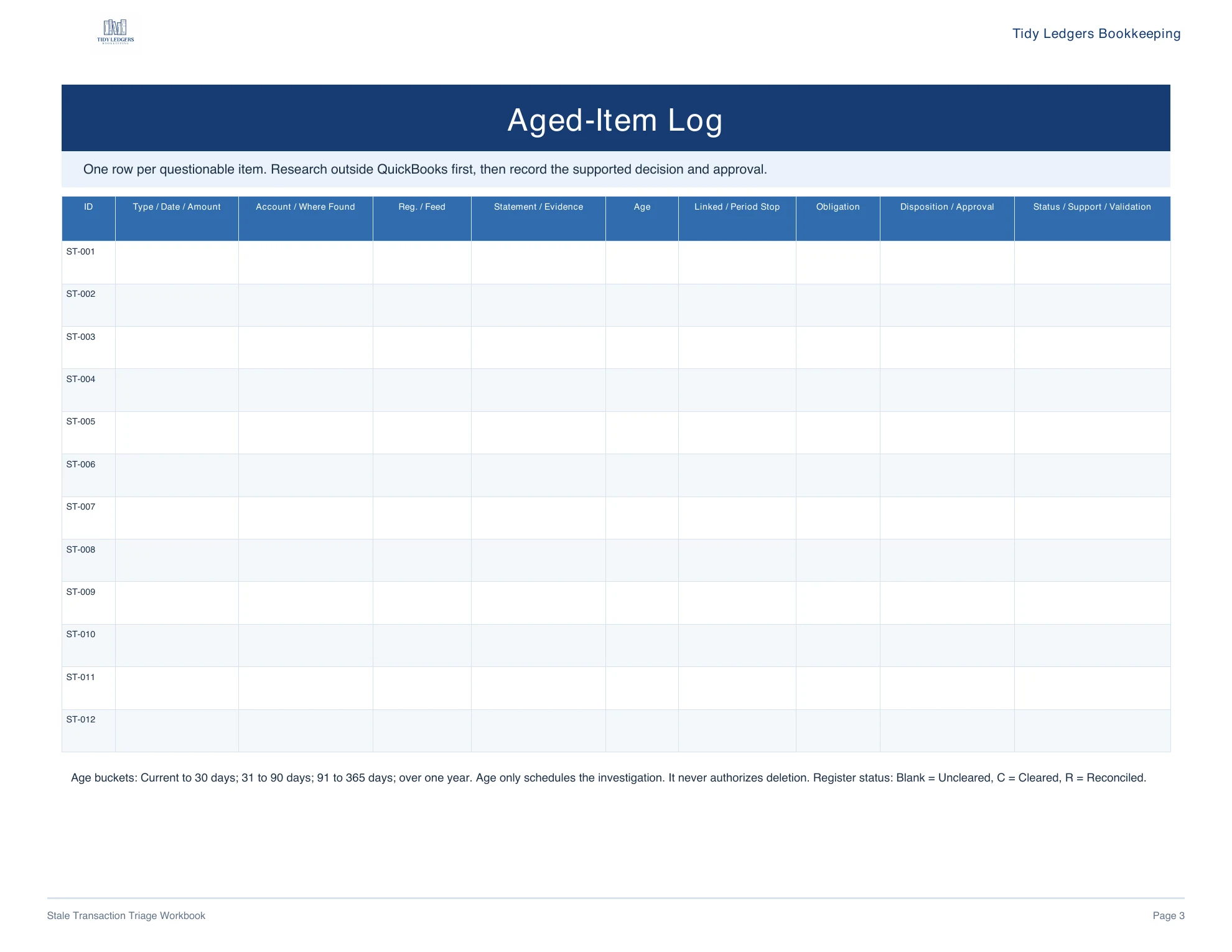Select the ST-009 row ID

pyautogui.click(x=81, y=592)
